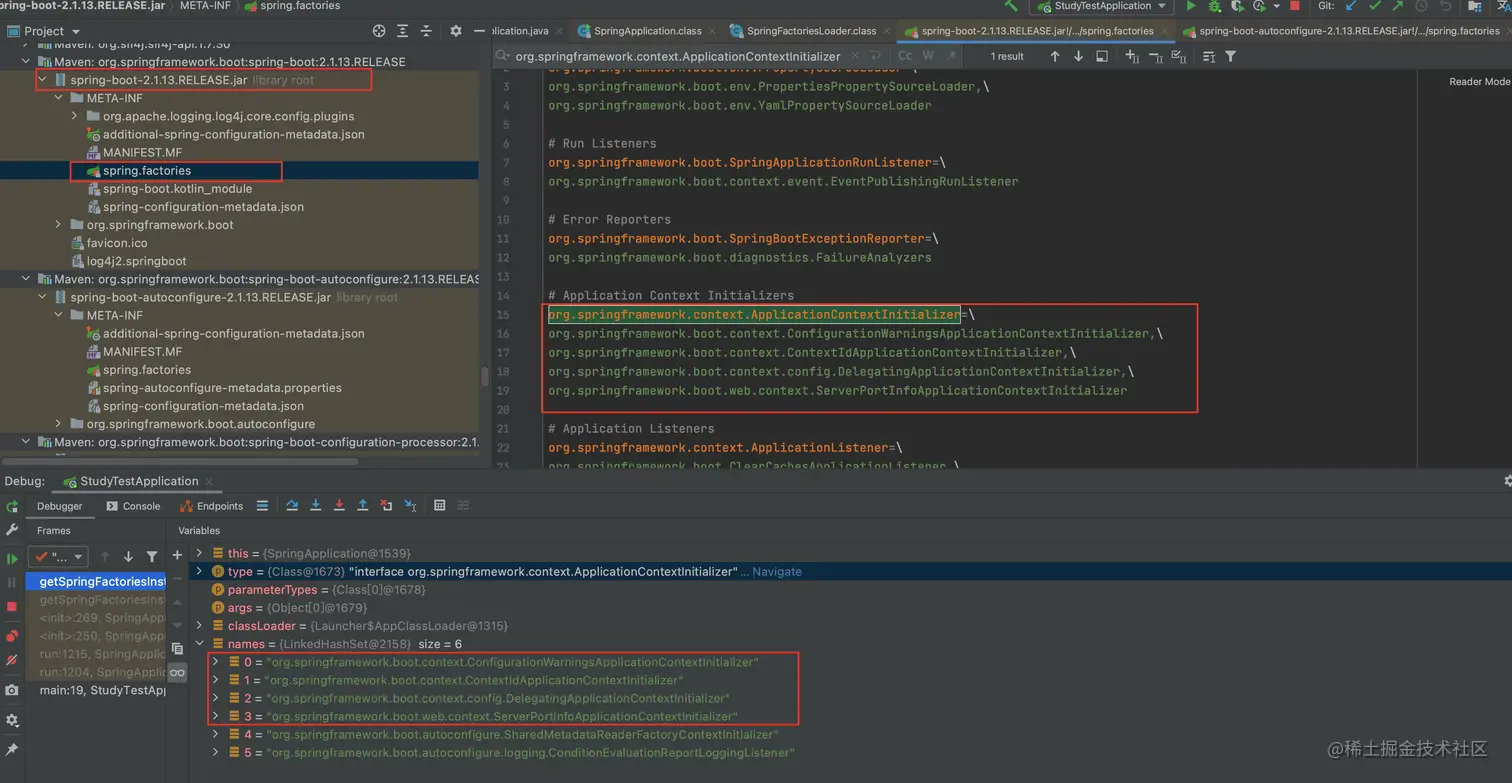Image resolution: width=1512 pixels, height=783 pixels.
Task: Open the SpringFactoriesLoader.class editor tab
Action: (x=811, y=31)
